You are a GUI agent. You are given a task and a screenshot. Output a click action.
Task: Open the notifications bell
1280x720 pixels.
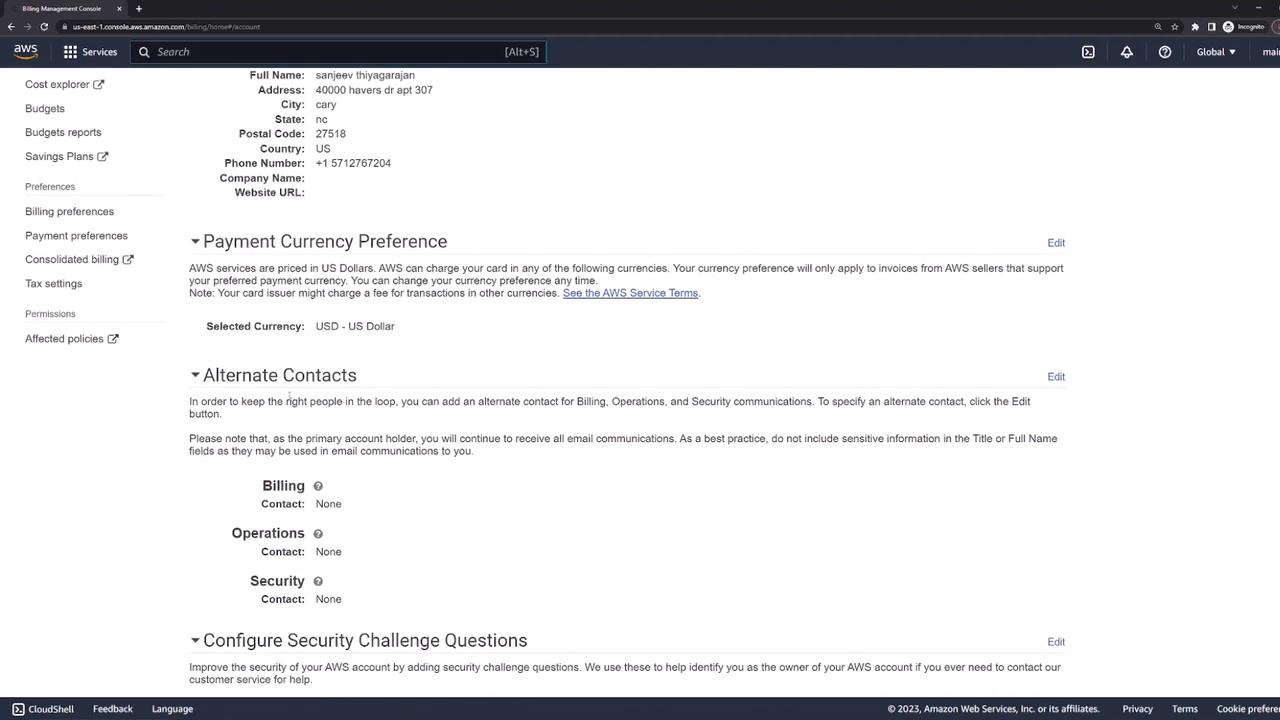[x=1126, y=52]
